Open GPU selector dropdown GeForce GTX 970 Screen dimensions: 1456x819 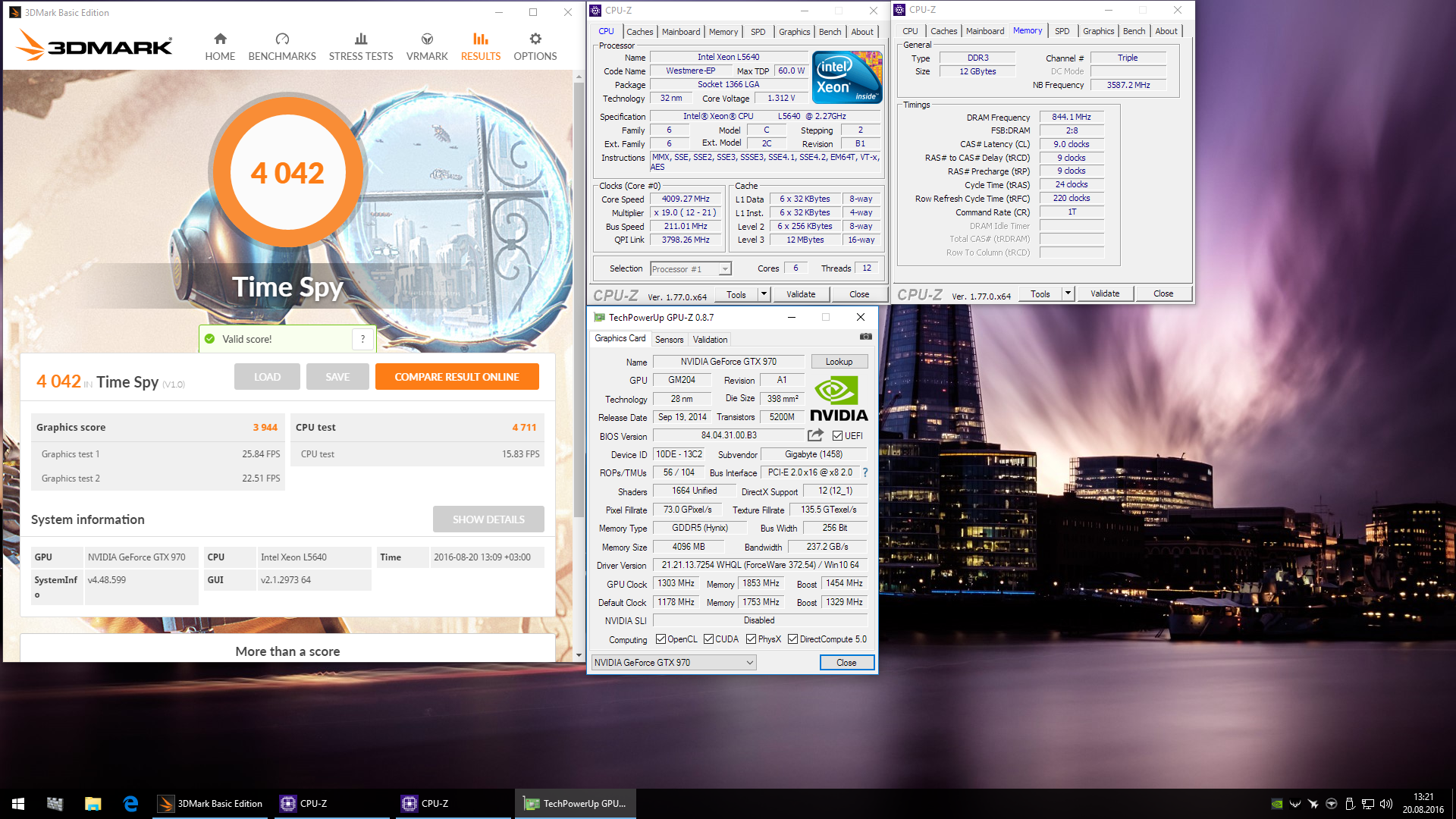pos(673,663)
